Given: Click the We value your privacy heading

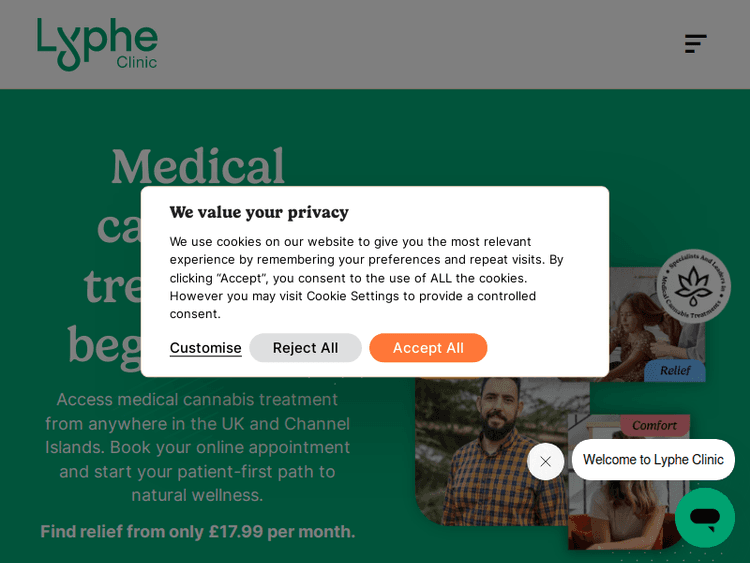Looking at the screenshot, I should tap(259, 212).
